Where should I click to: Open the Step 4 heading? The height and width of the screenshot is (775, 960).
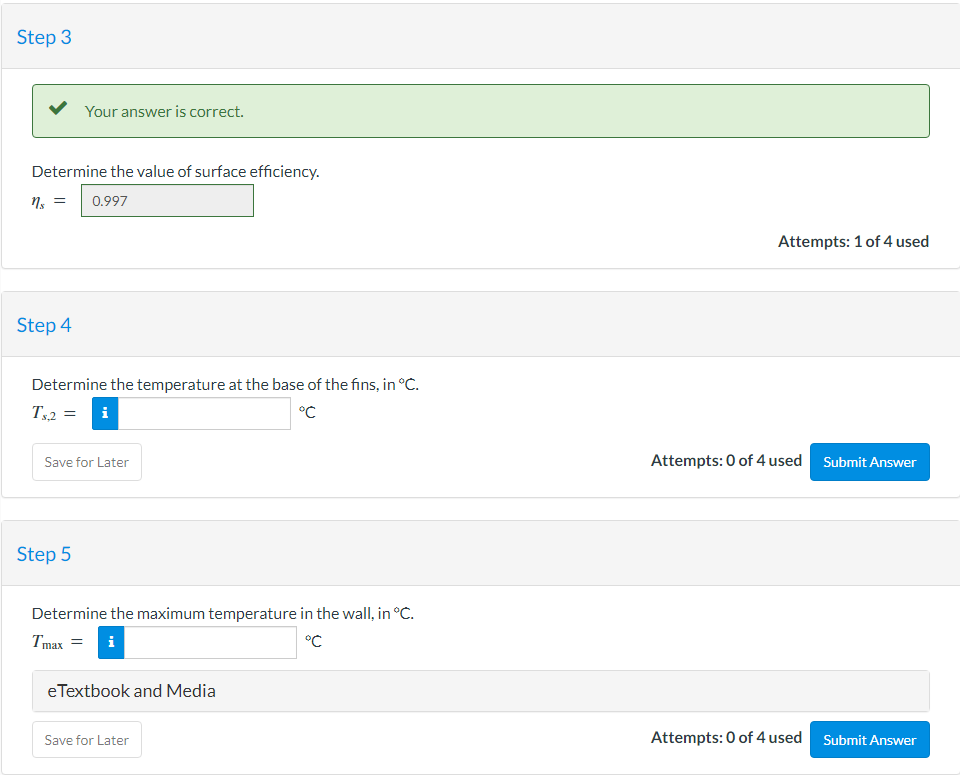(44, 325)
